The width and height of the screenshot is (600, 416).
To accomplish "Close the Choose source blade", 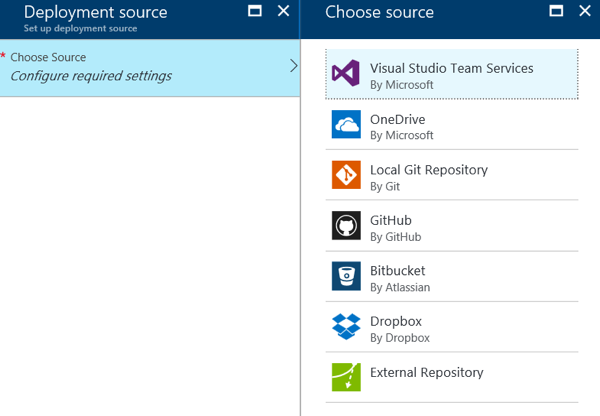I will pyautogui.click(x=585, y=11).
